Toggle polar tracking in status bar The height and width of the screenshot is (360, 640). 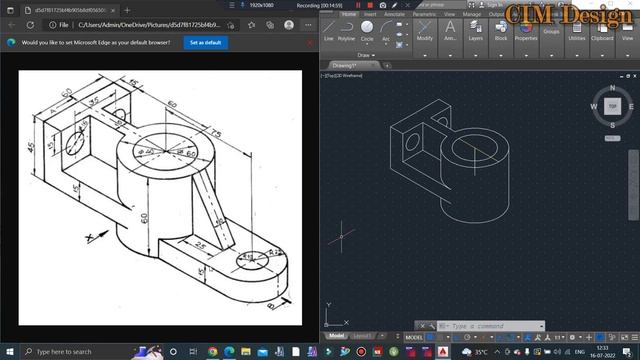[x=467, y=337]
